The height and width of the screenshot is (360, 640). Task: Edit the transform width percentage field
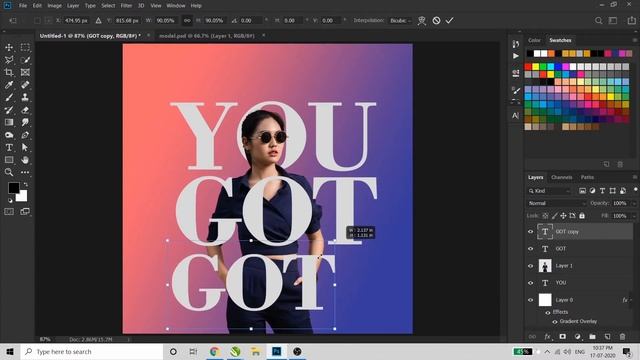(166, 20)
